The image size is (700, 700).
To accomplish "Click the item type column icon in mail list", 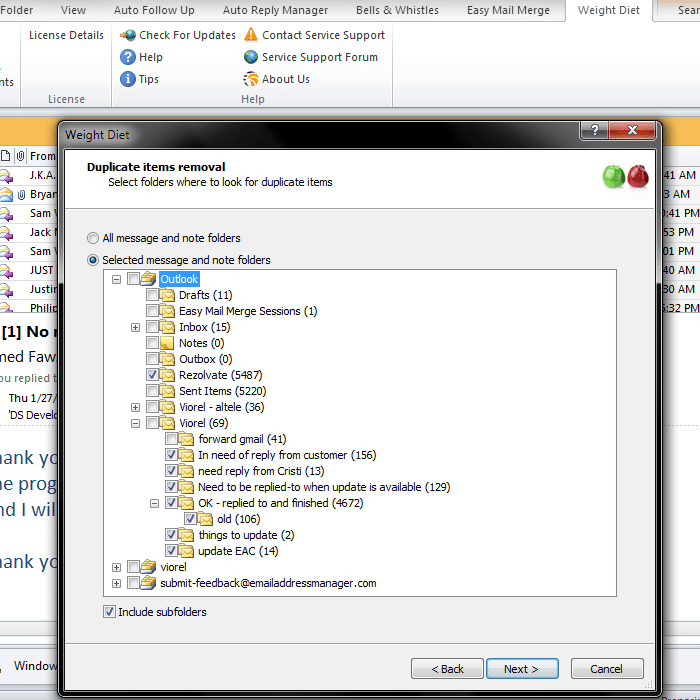I will point(5,156).
